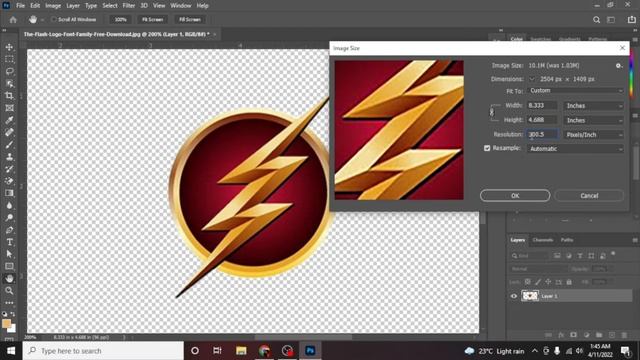
Task: Open Task View in taskbar
Action: 217,351
